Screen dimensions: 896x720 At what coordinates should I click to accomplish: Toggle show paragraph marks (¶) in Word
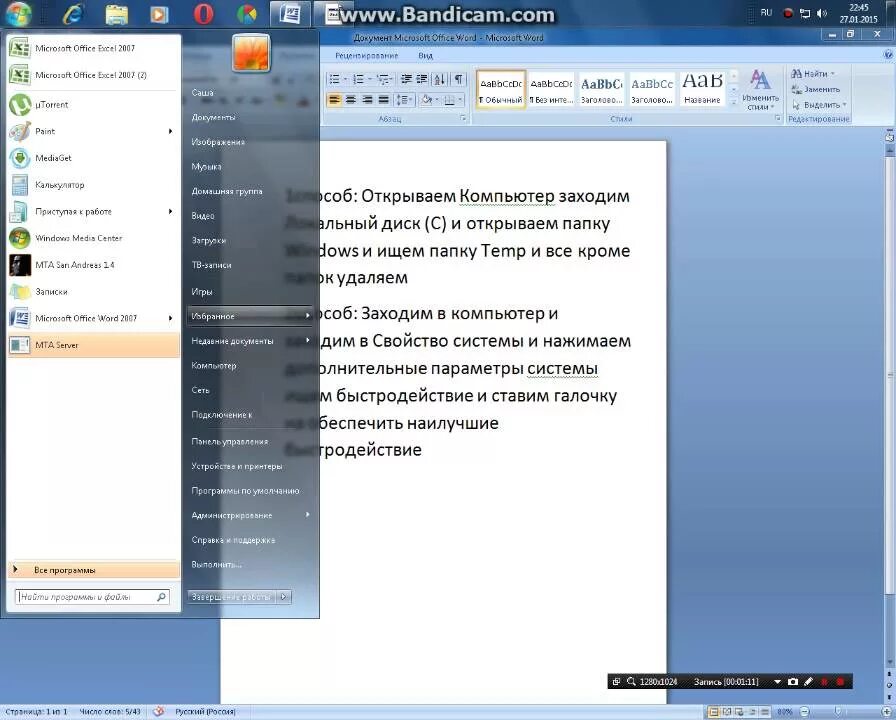point(458,79)
